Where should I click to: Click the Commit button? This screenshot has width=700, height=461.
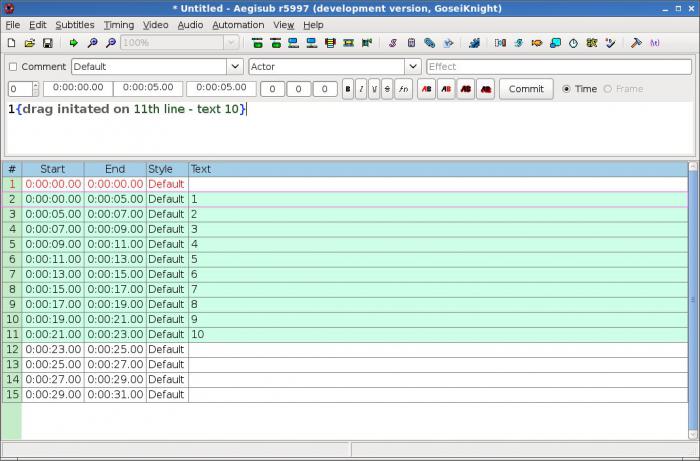click(526, 89)
